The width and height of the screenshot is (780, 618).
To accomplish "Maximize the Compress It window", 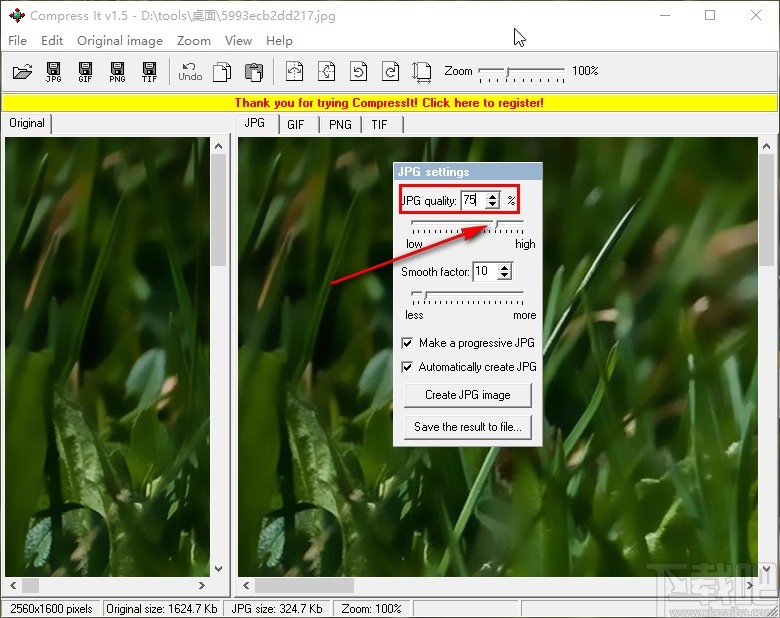I will [710, 15].
